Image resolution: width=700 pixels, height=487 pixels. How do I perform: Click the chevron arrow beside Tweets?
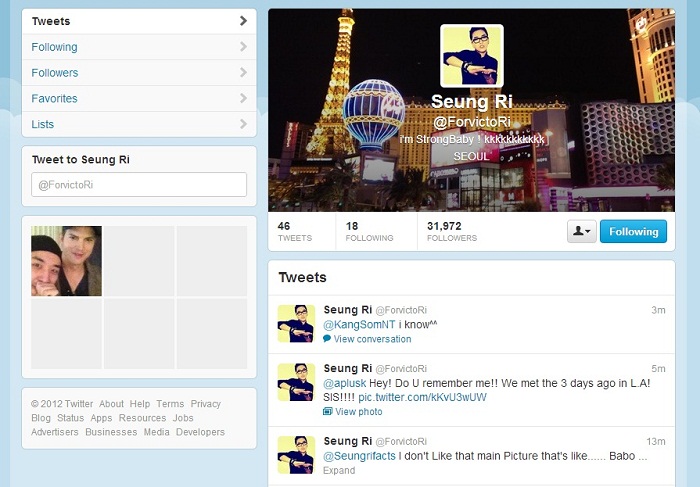243,21
